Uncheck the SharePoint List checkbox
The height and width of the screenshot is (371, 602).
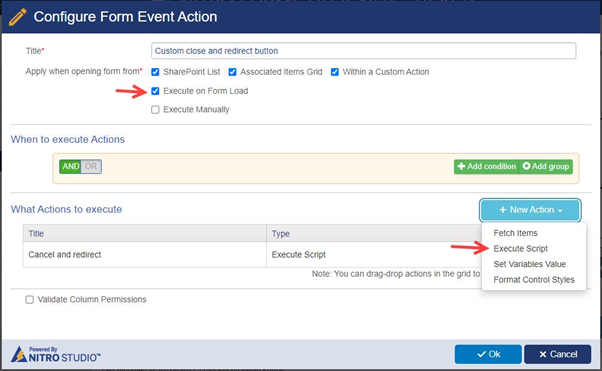(x=155, y=72)
